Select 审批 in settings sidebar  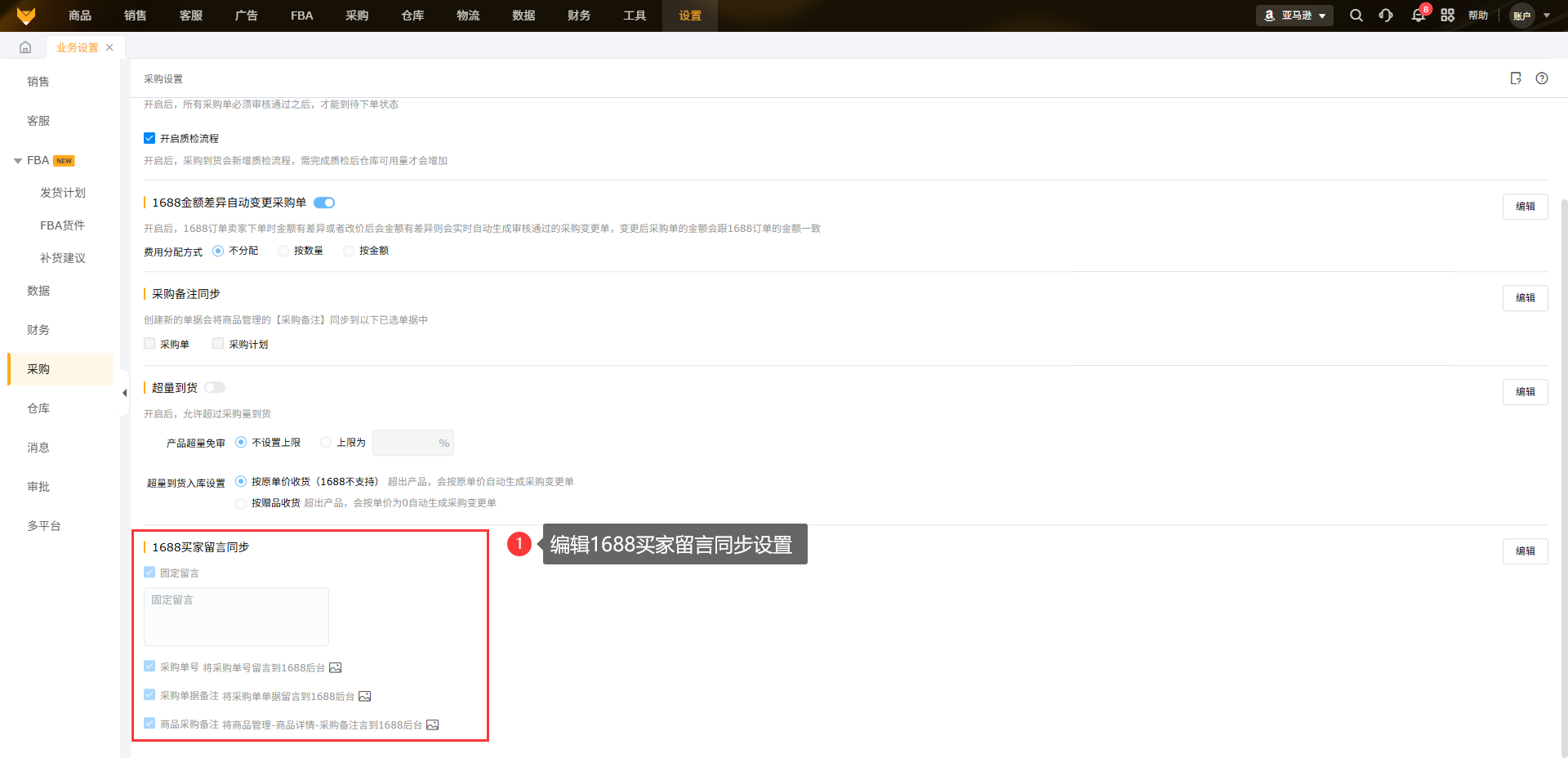(38, 487)
